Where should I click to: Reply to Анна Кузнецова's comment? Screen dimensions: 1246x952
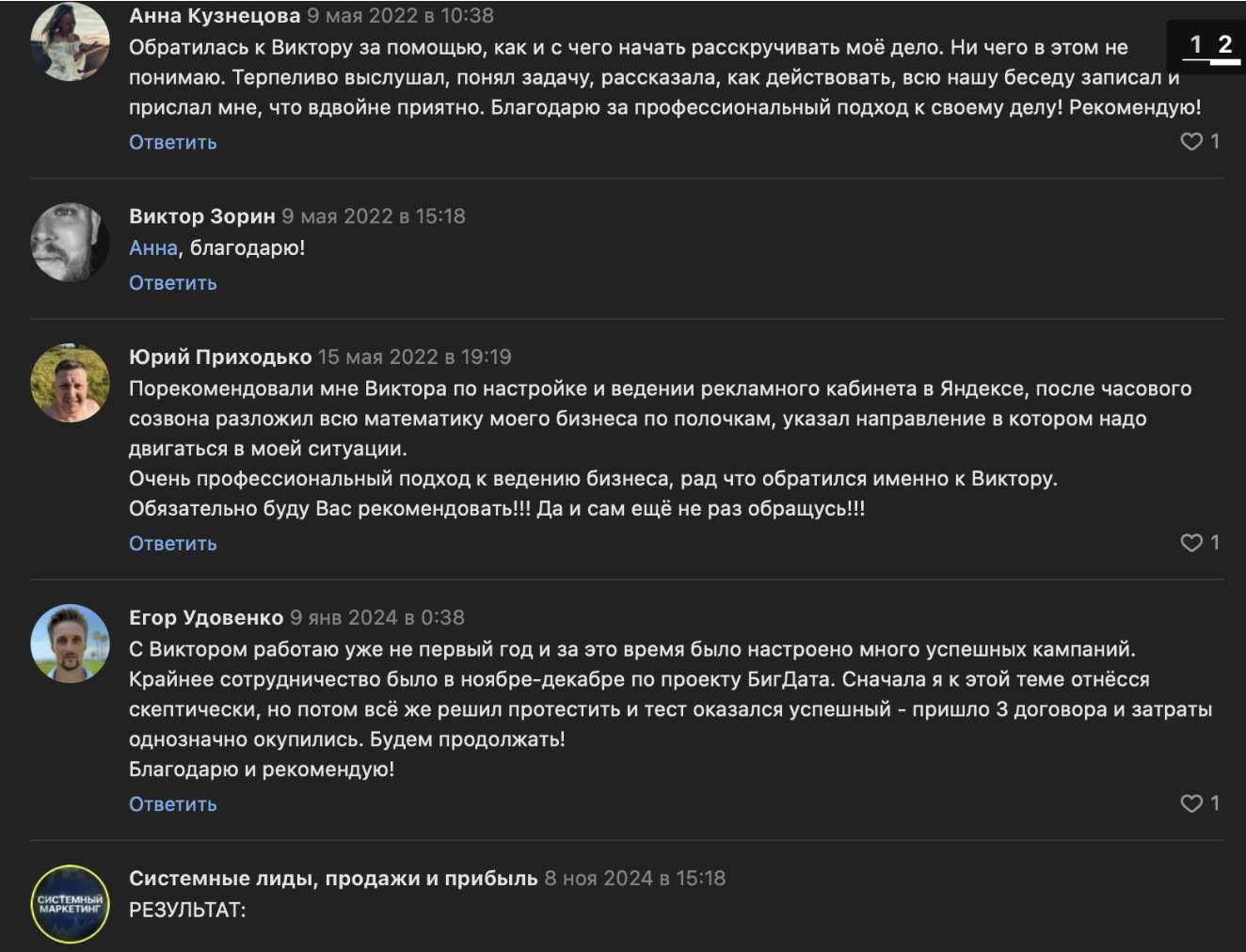[x=173, y=142]
